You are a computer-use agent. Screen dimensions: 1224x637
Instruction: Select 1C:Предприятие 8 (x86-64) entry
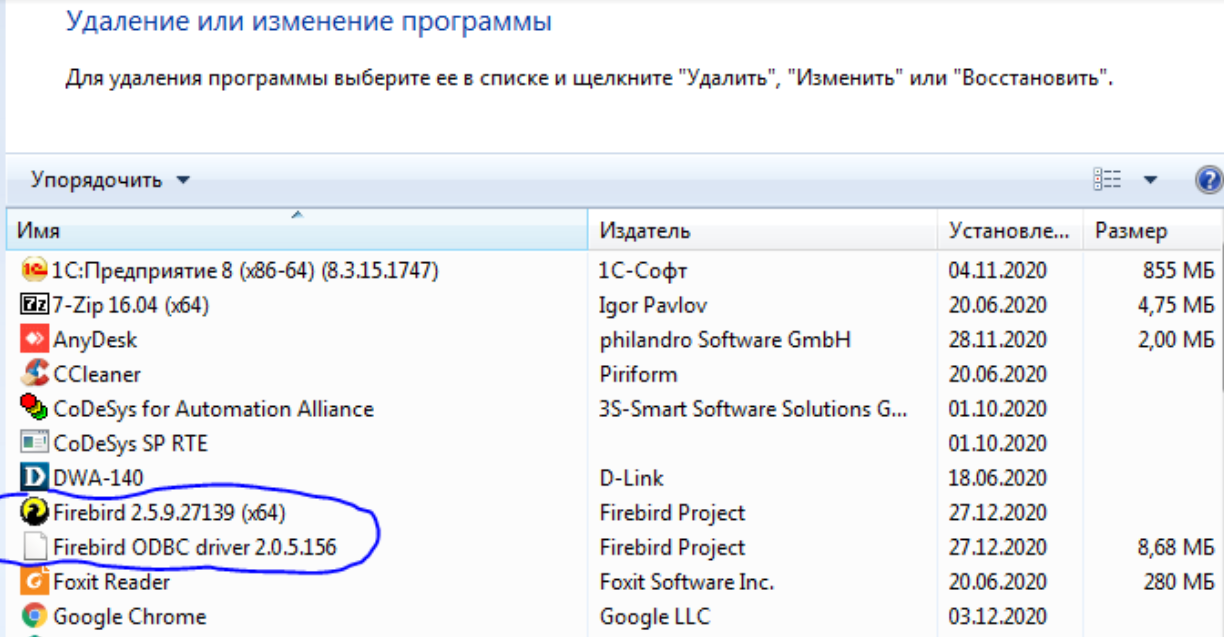click(246, 270)
